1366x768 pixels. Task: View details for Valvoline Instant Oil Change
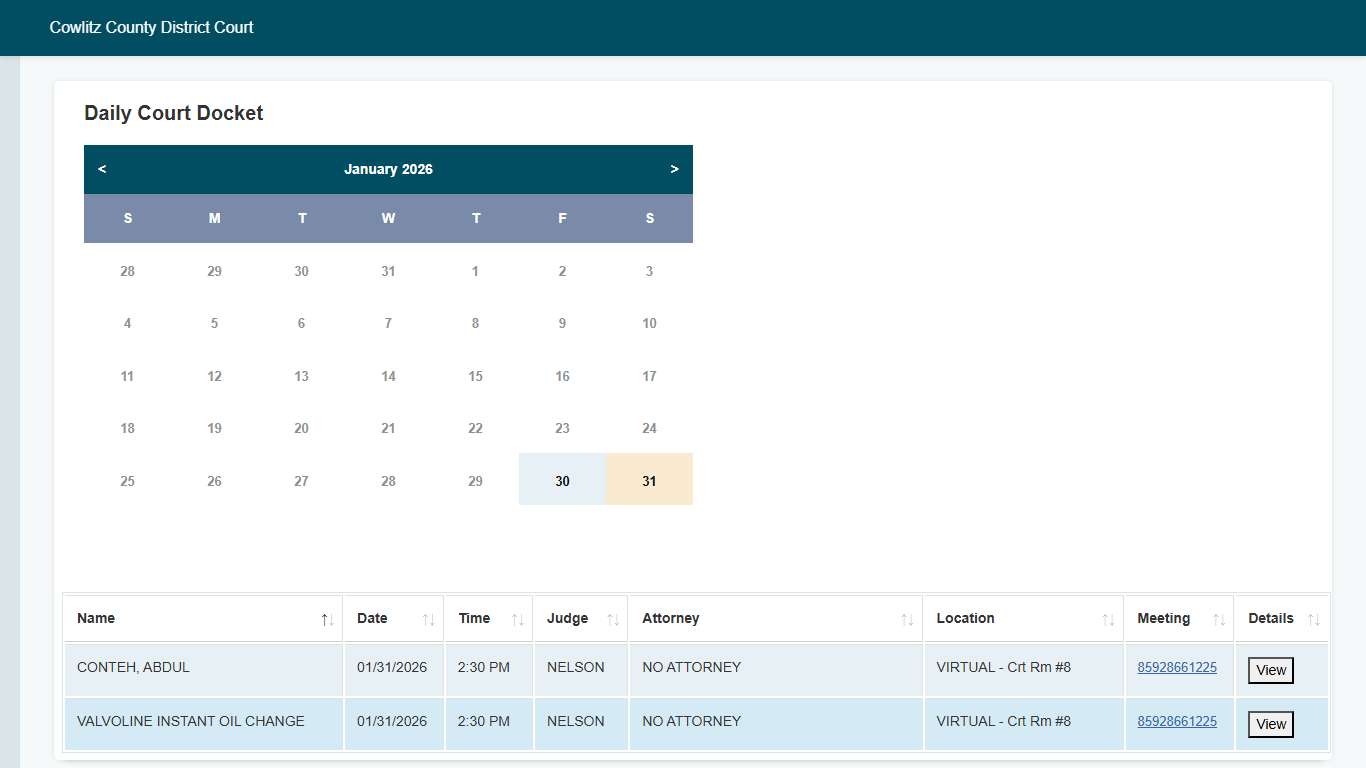(x=1270, y=725)
